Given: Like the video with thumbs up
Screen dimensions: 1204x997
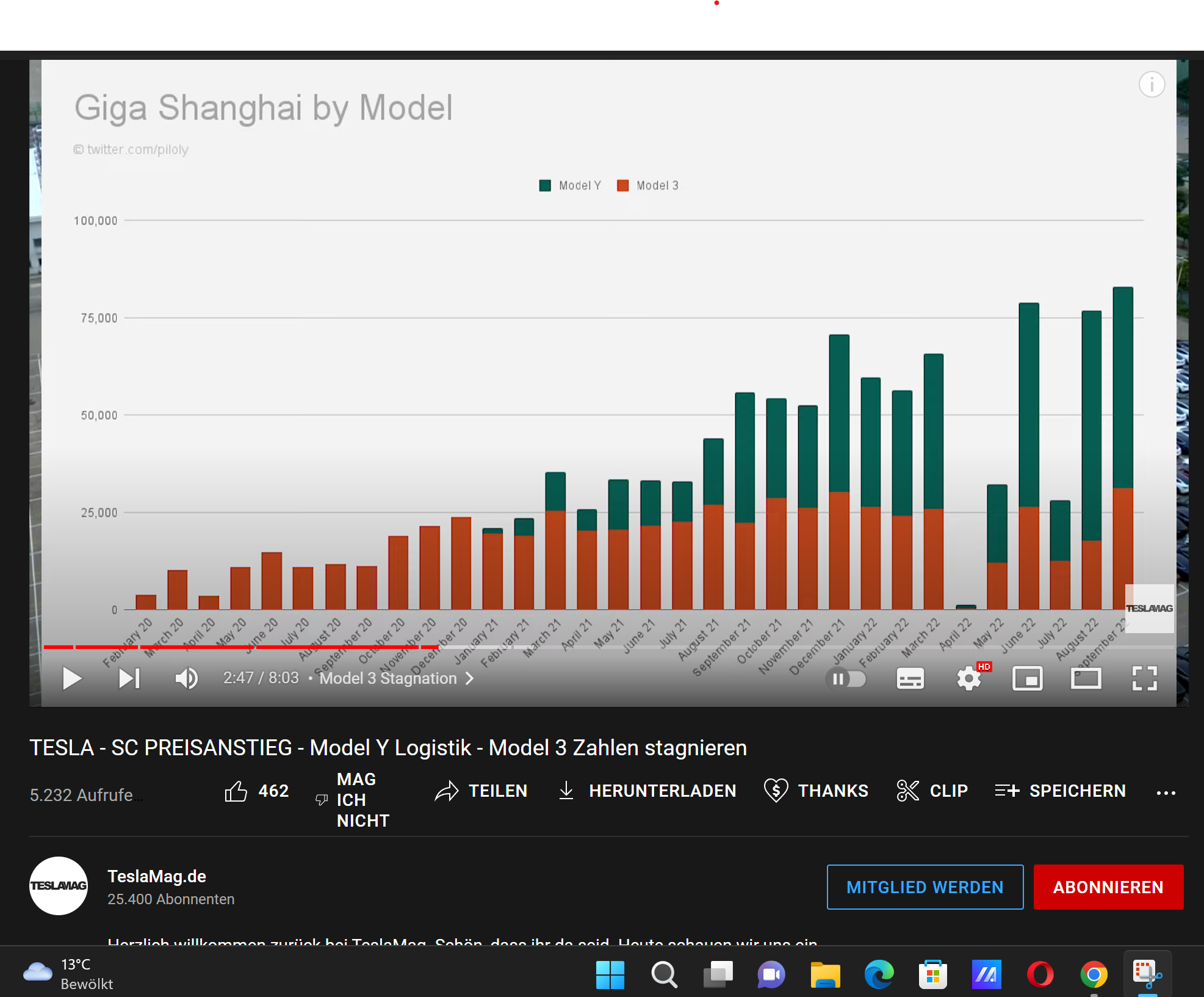Looking at the screenshot, I should pyautogui.click(x=236, y=791).
